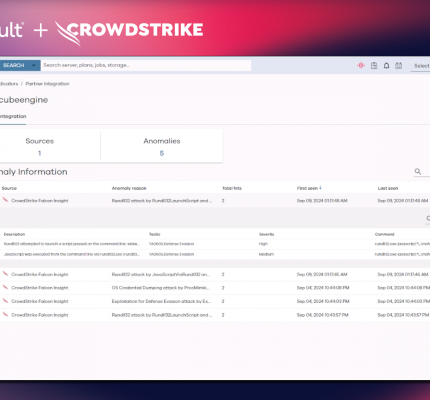Select the Rundll32 attack by JavaScriptViaRundll32 anomaly reason
The image size is (430, 400).
(161, 274)
